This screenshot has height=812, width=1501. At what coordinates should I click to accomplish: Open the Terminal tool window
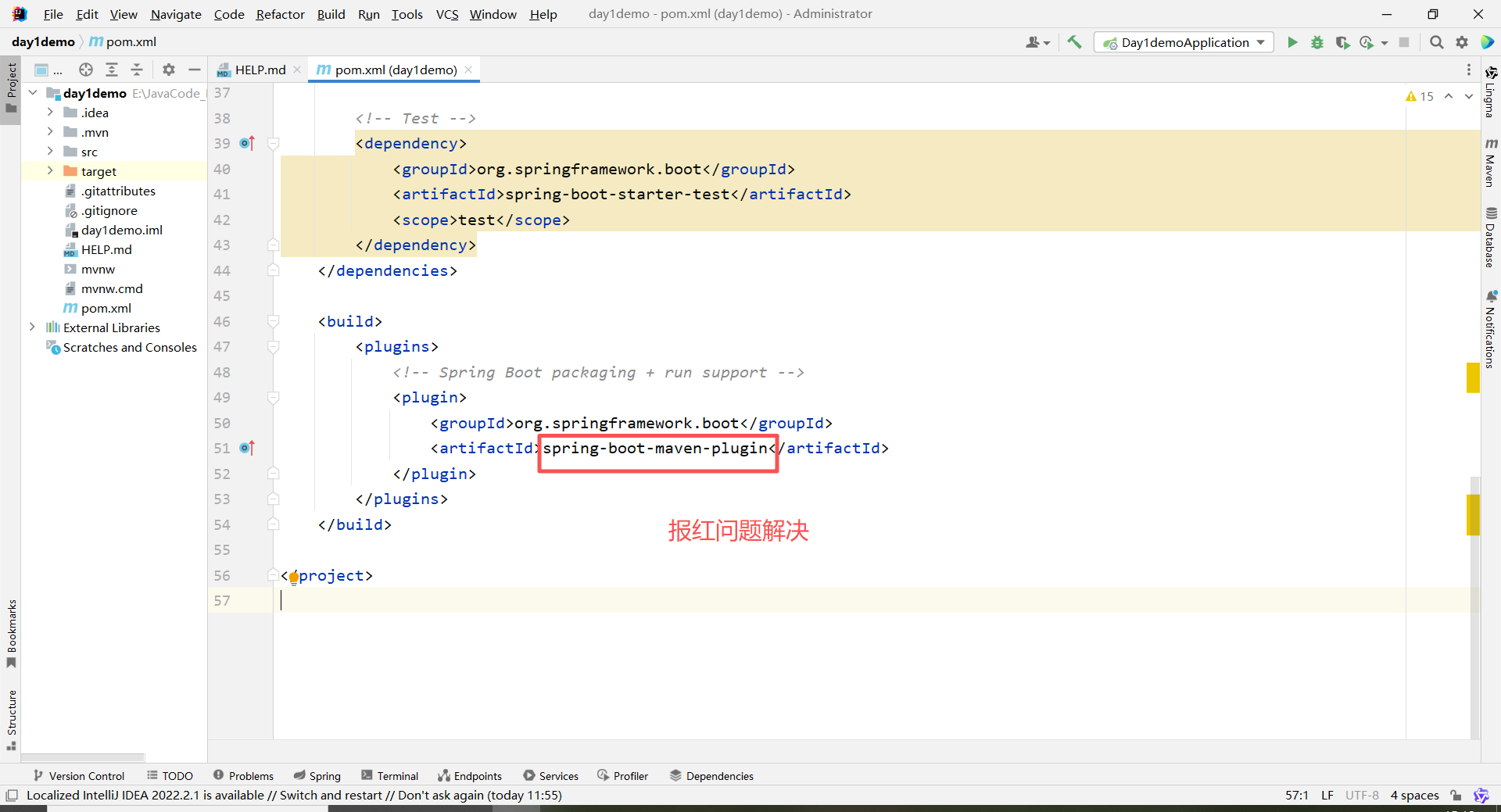point(390,775)
